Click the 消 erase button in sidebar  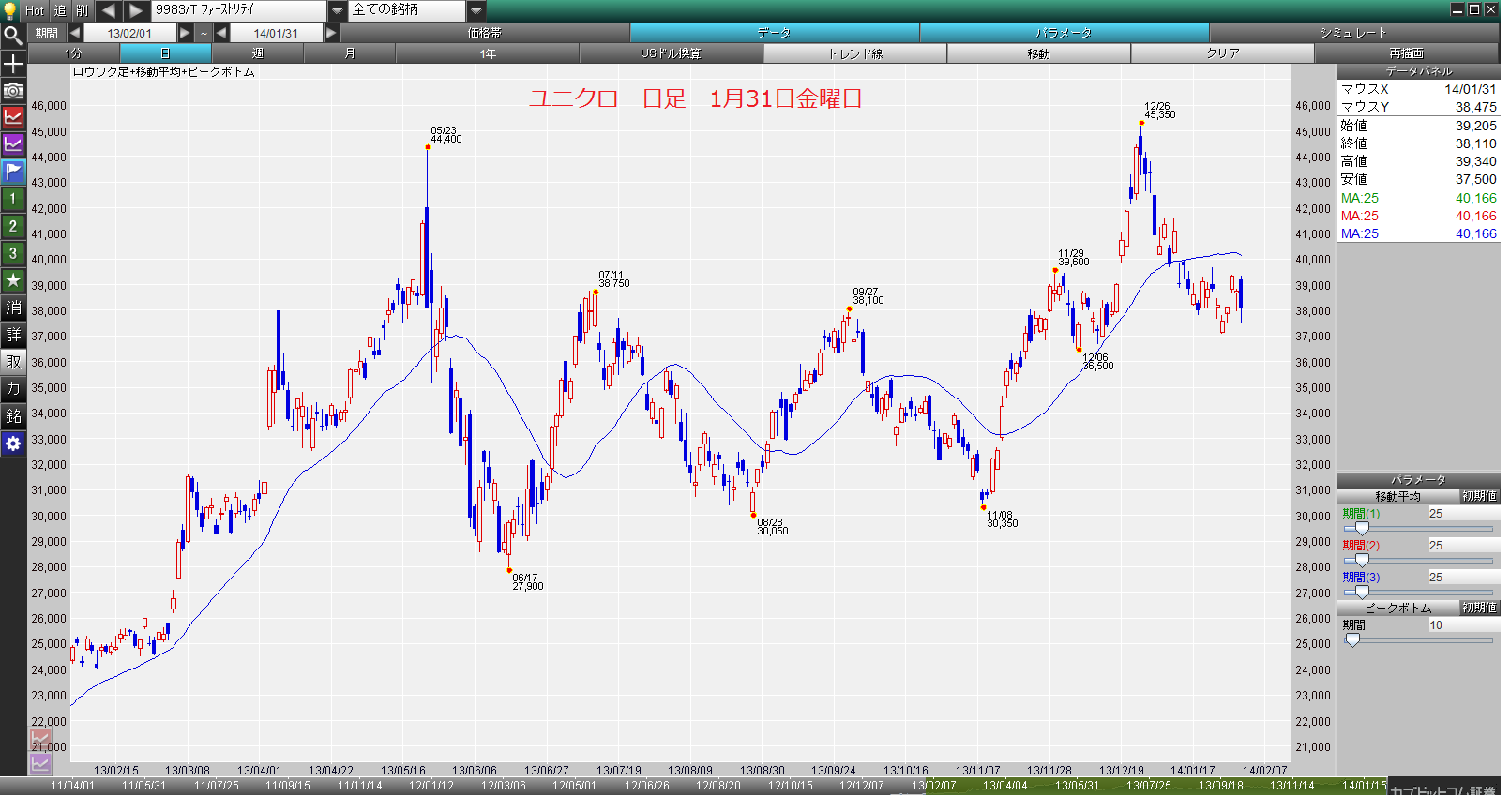tap(13, 308)
